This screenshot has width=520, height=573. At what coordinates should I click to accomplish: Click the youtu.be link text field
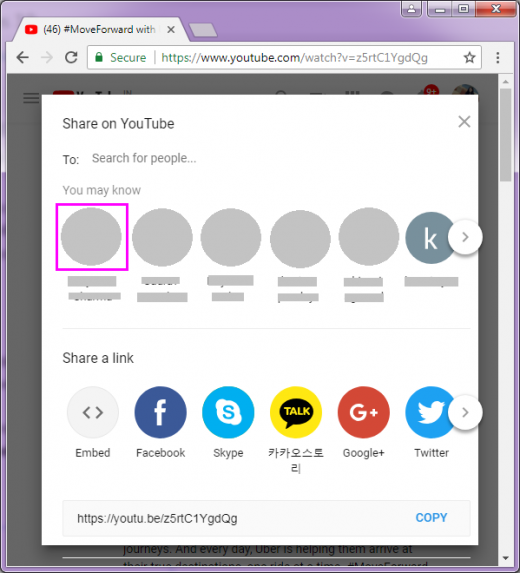pos(157,518)
